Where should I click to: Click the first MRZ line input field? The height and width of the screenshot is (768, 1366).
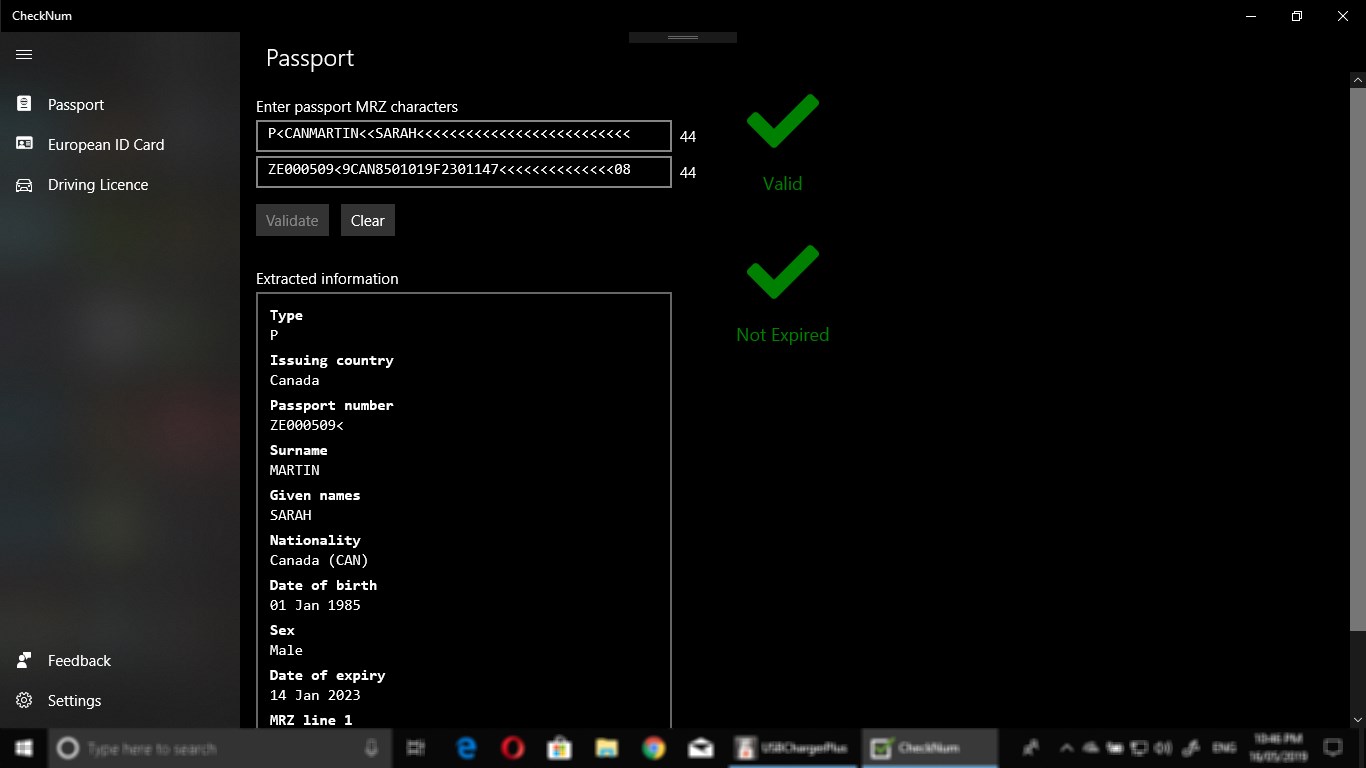click(x=463, y=135)
